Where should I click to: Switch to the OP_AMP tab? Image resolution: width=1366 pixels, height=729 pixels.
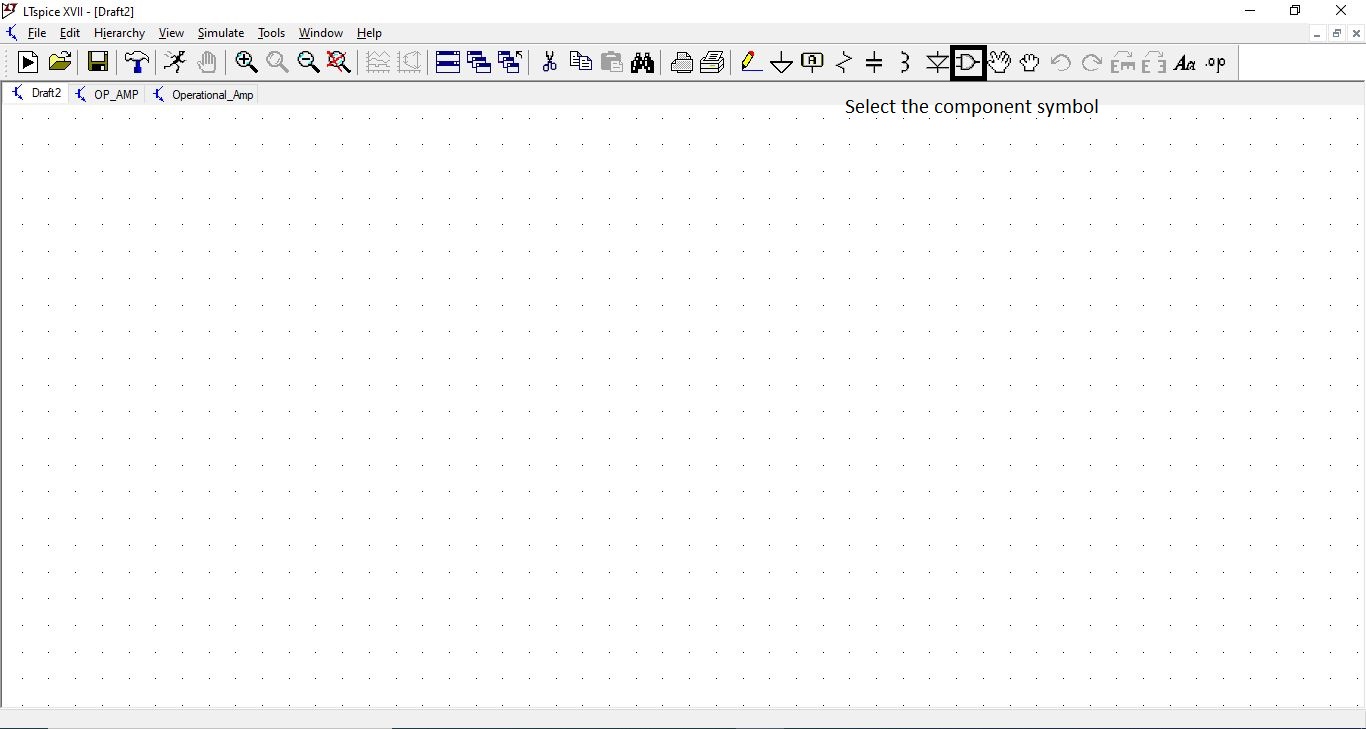107,94
